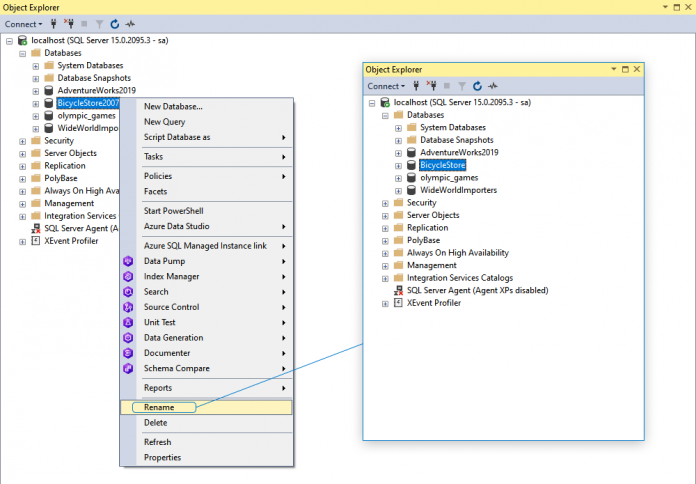Click Disconnect icon in right Object Explorer toolbar
Image resolution: width=696 pixels, height=484 pixels.
coord(431,86)
